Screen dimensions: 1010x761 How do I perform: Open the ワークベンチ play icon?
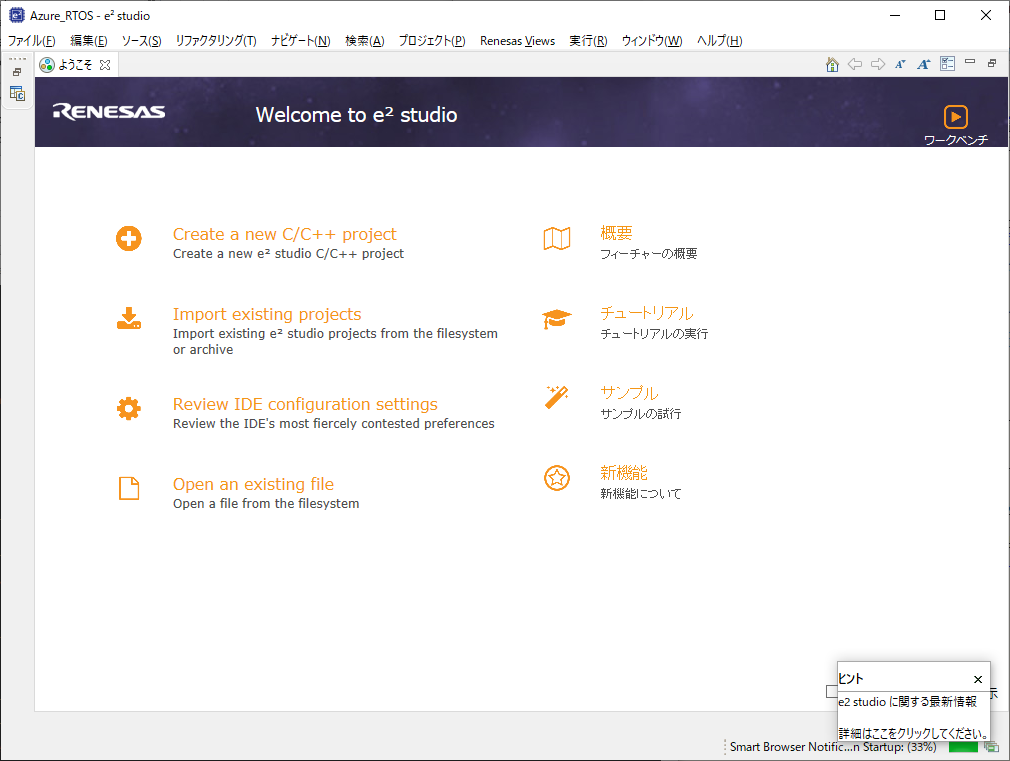pyautogui.click(x=956, y=117)
